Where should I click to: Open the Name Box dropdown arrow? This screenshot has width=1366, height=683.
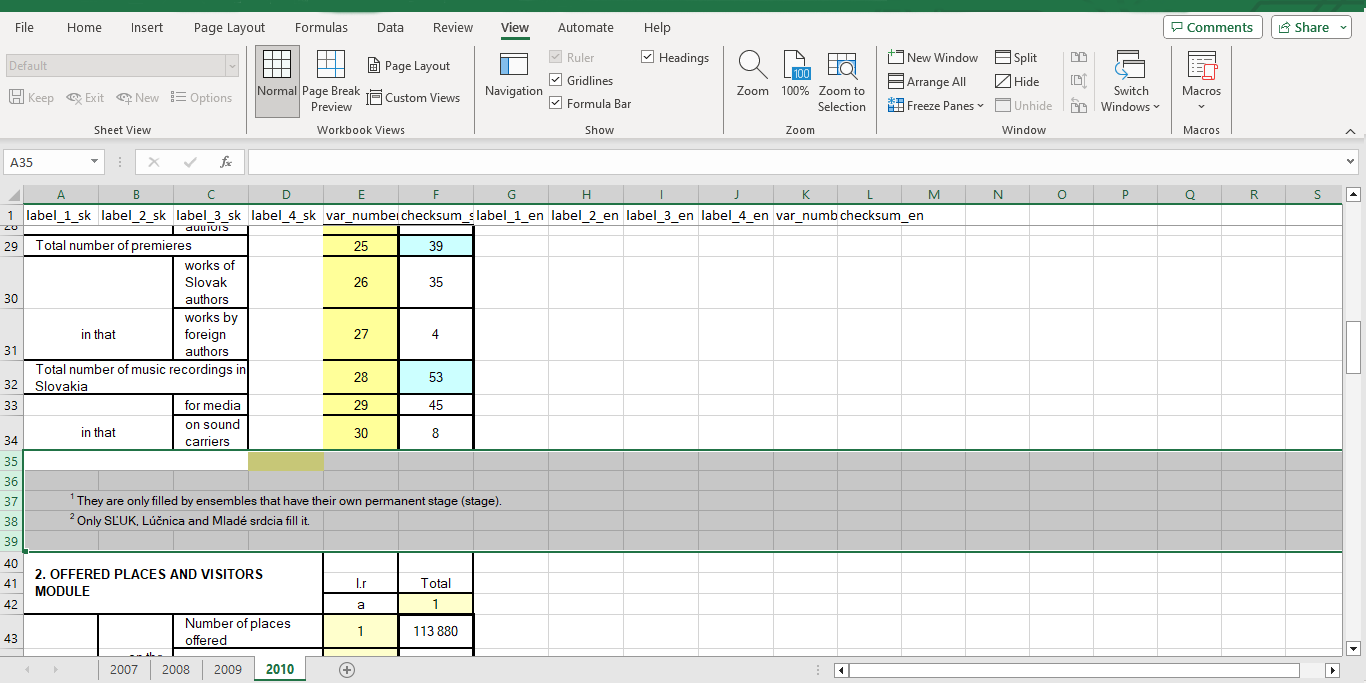pyautogui.click(x=95, y=162)
